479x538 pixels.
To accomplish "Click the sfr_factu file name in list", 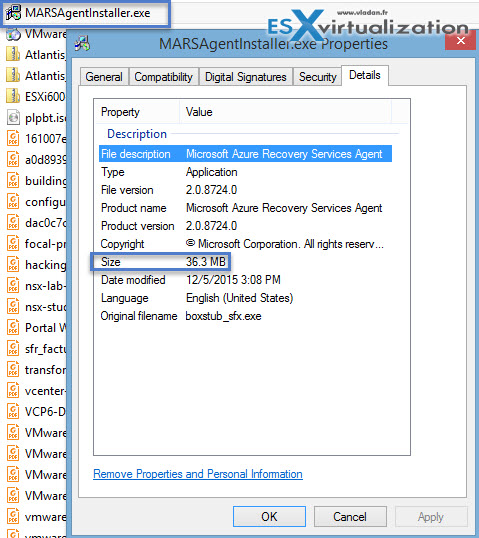I will [45, 349].
